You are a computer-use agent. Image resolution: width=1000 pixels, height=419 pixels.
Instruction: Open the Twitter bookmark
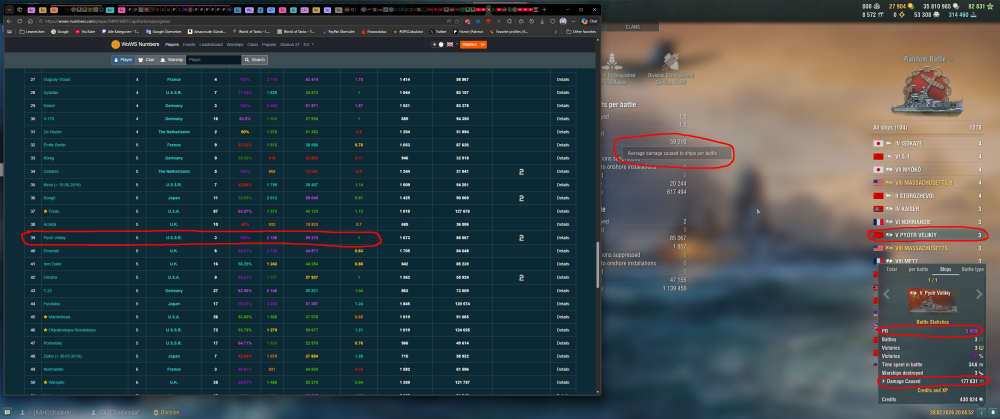[438, 31]
